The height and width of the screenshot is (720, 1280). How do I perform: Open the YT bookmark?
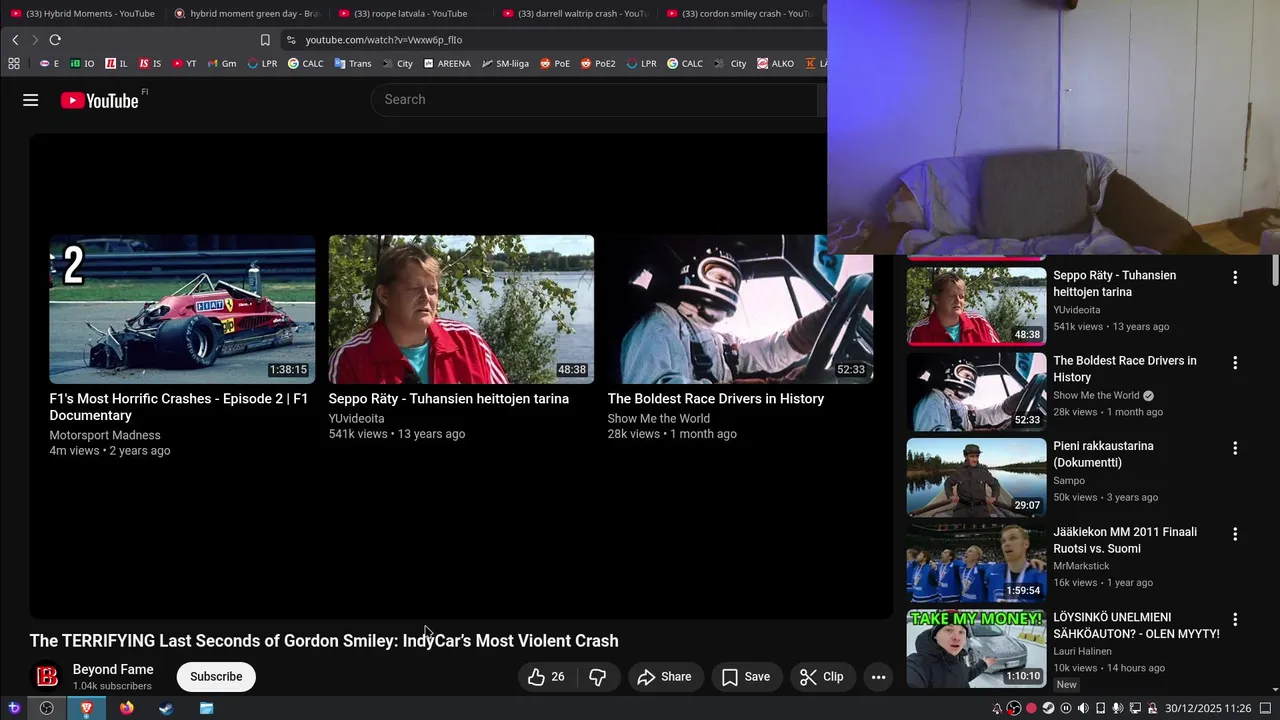(x=184, y=63)
